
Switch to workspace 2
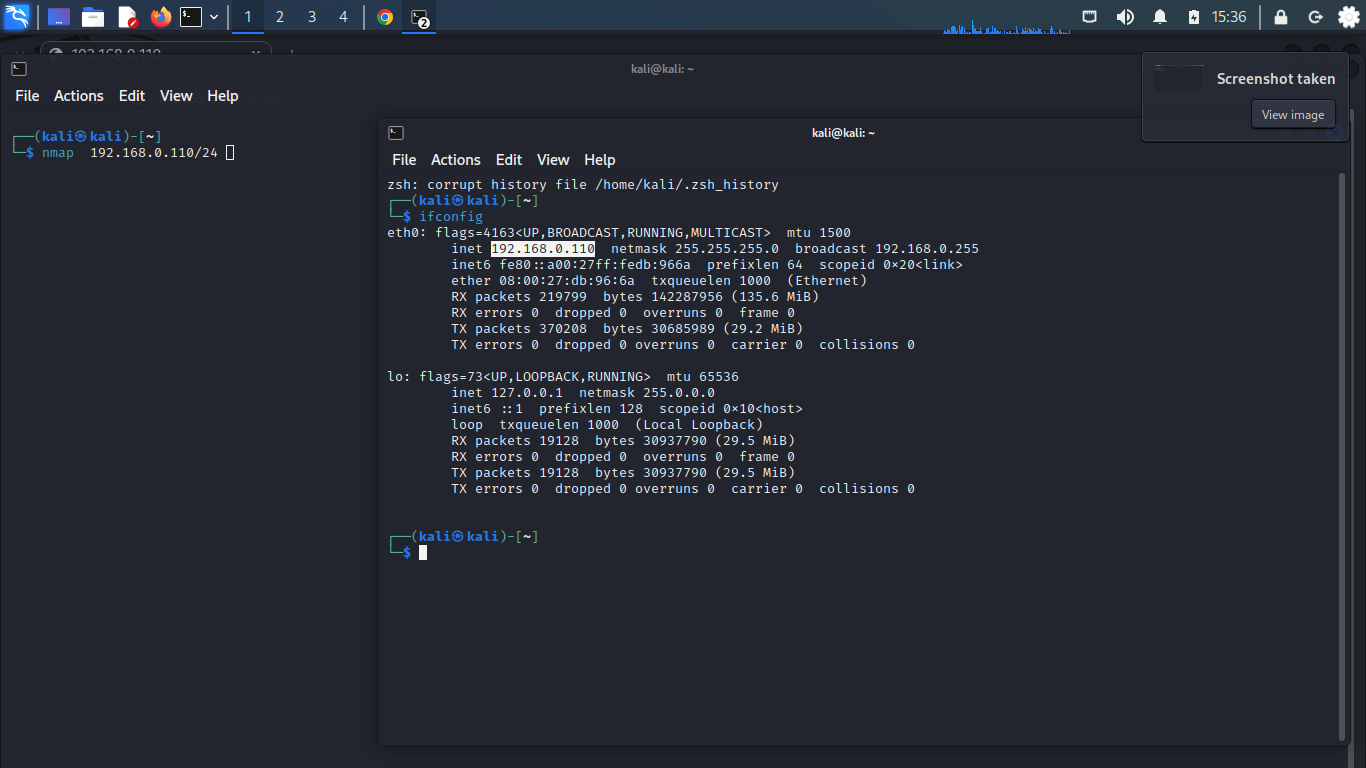(280, 17)
